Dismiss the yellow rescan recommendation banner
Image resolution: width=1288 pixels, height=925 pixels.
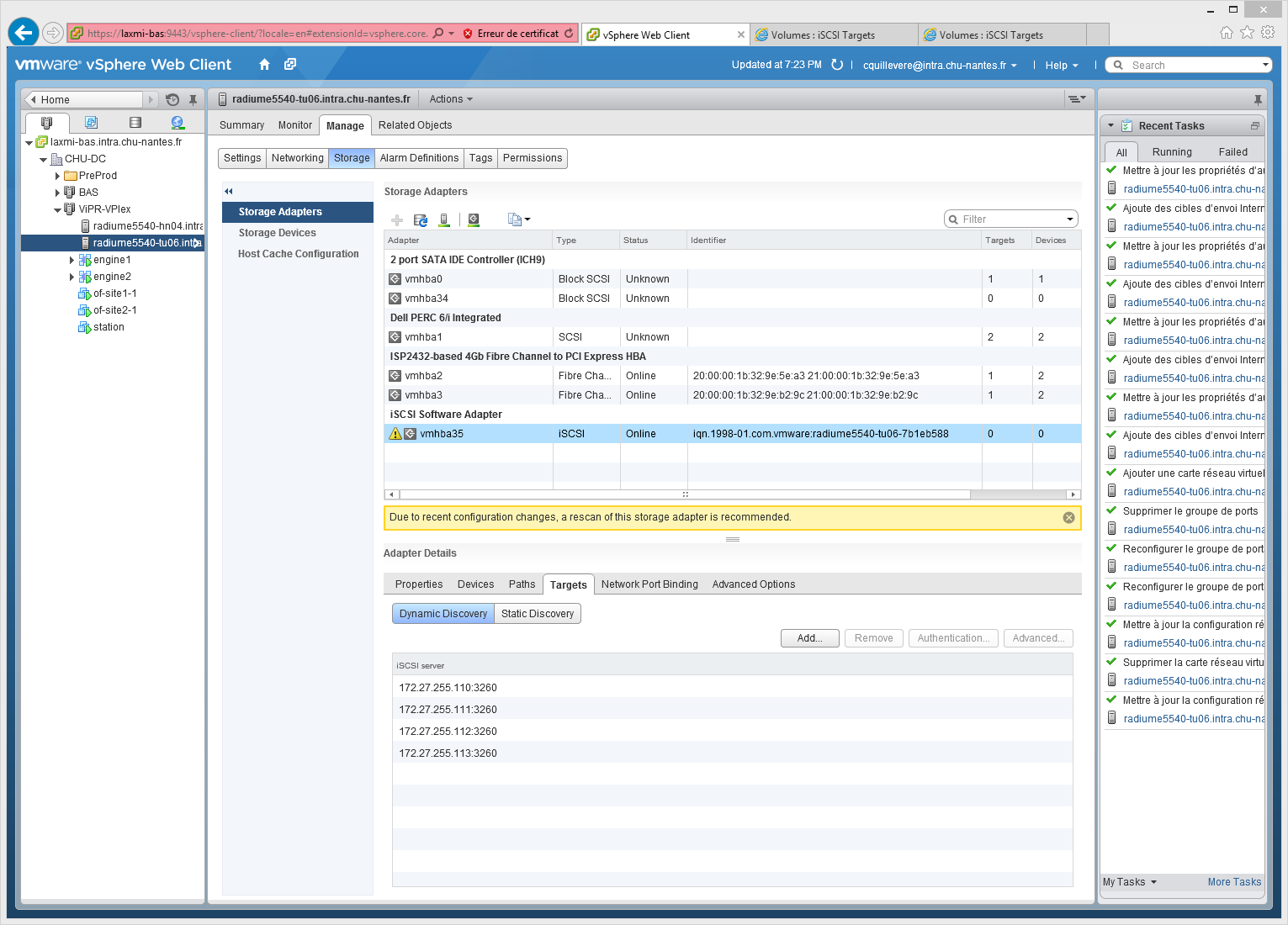coord(1068,518)
